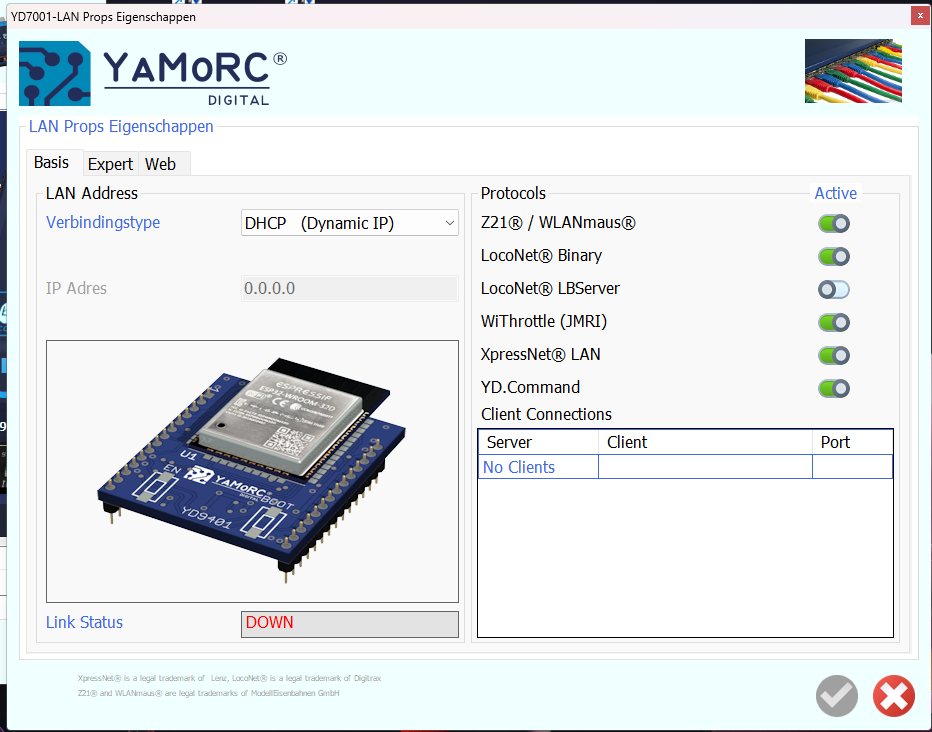Close the YD7001-LAN Props window

pyautogui.click(x=921, y=16)
